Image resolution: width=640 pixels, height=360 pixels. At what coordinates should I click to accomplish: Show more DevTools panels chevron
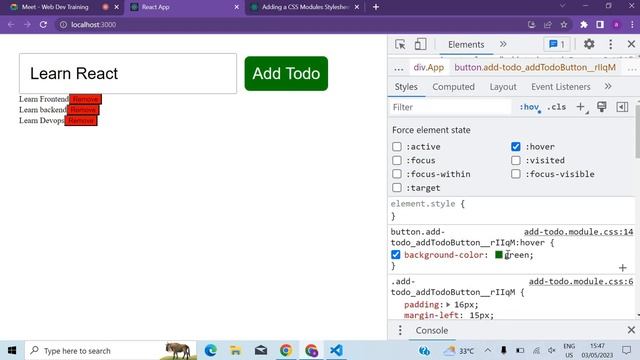pos(503,44)
